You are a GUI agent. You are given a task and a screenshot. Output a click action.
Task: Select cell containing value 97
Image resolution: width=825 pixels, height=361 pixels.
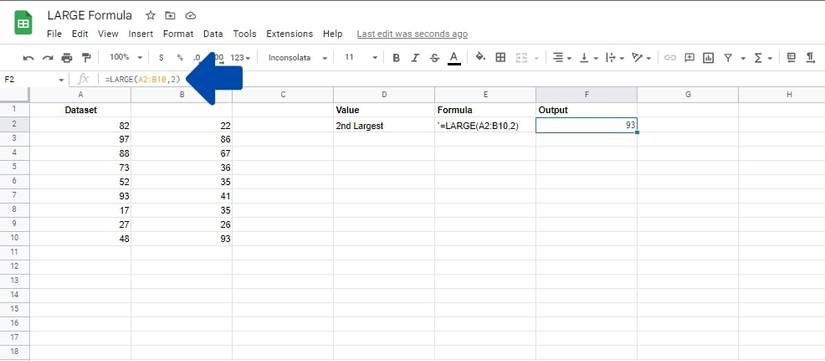point(80,139)
